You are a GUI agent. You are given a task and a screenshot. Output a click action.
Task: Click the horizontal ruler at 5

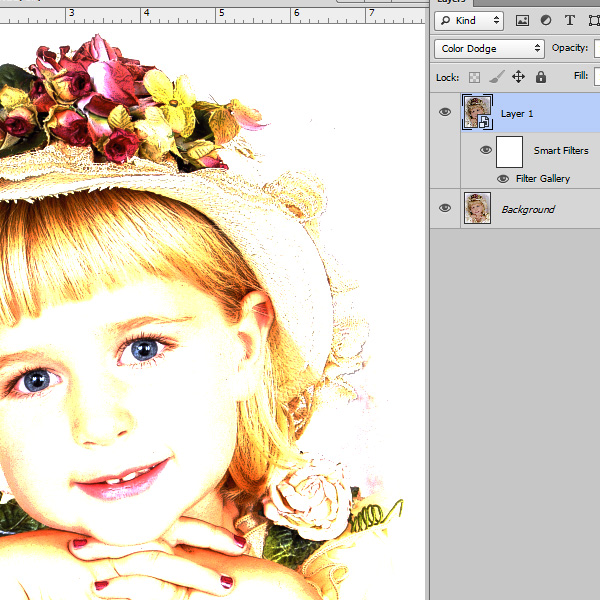coord(222,15)
